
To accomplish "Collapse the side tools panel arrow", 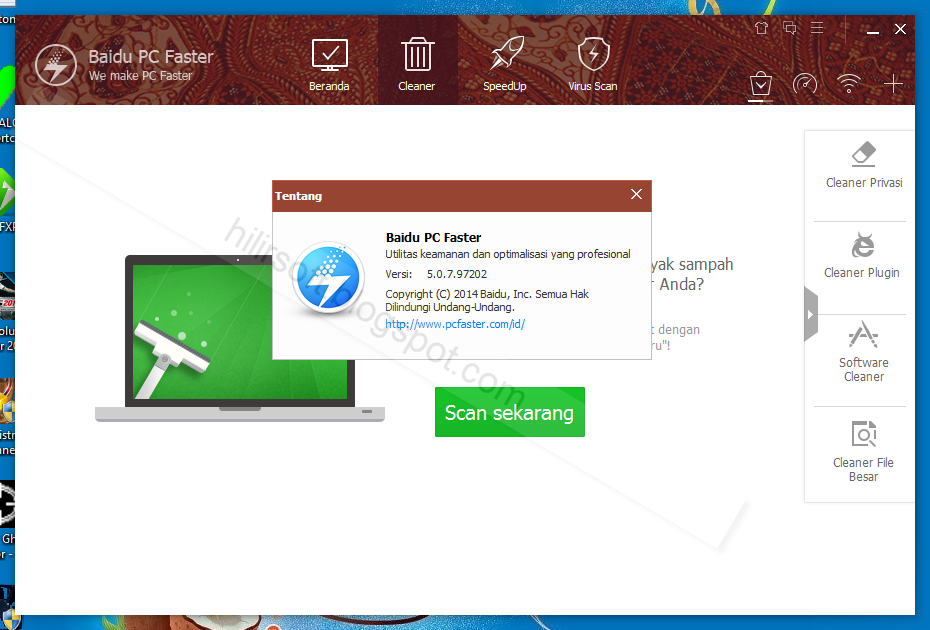I will pyautogui.click(x=811, y=314).
